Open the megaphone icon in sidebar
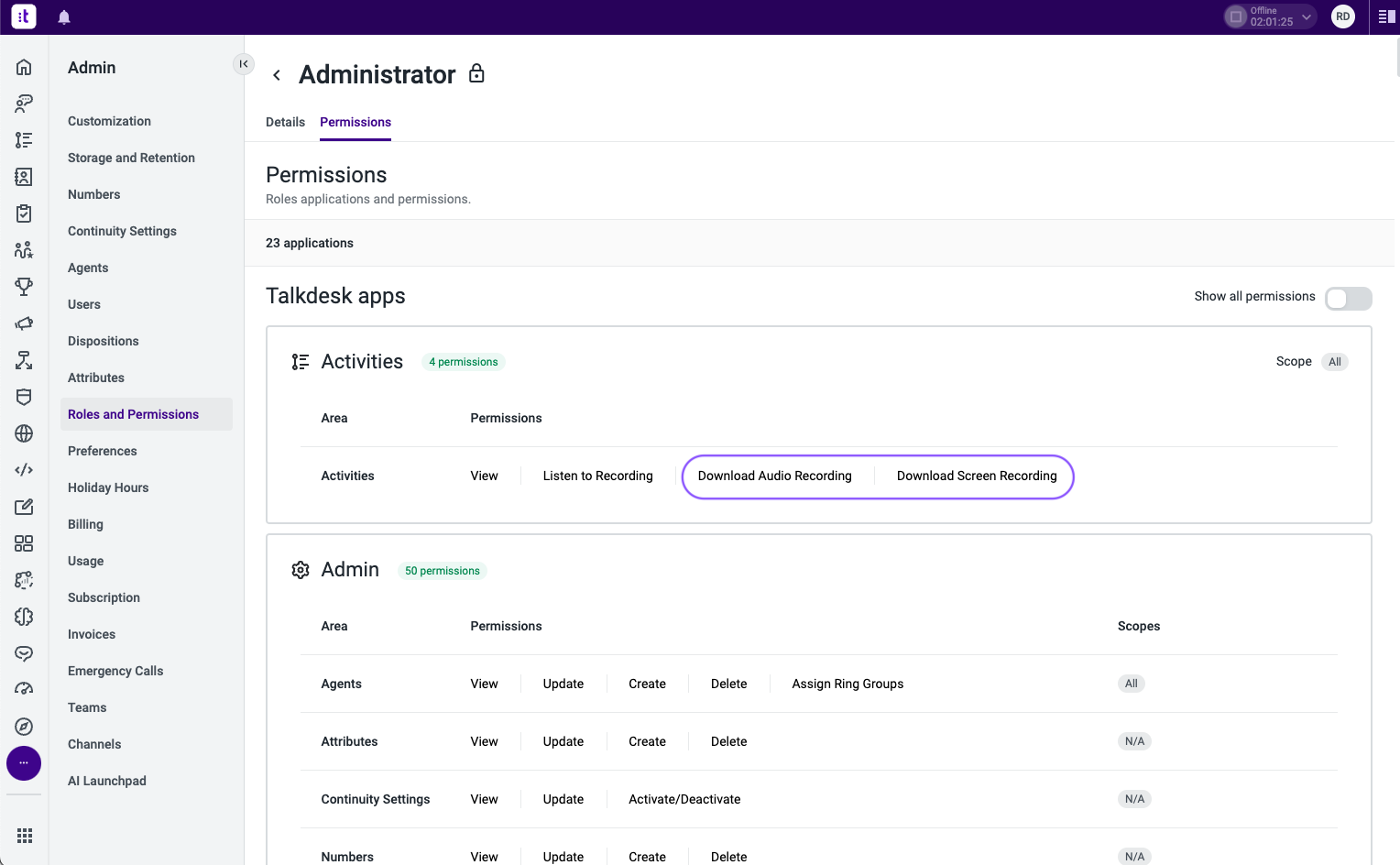Screen dimensions: 1400x865 click(24, 323)
